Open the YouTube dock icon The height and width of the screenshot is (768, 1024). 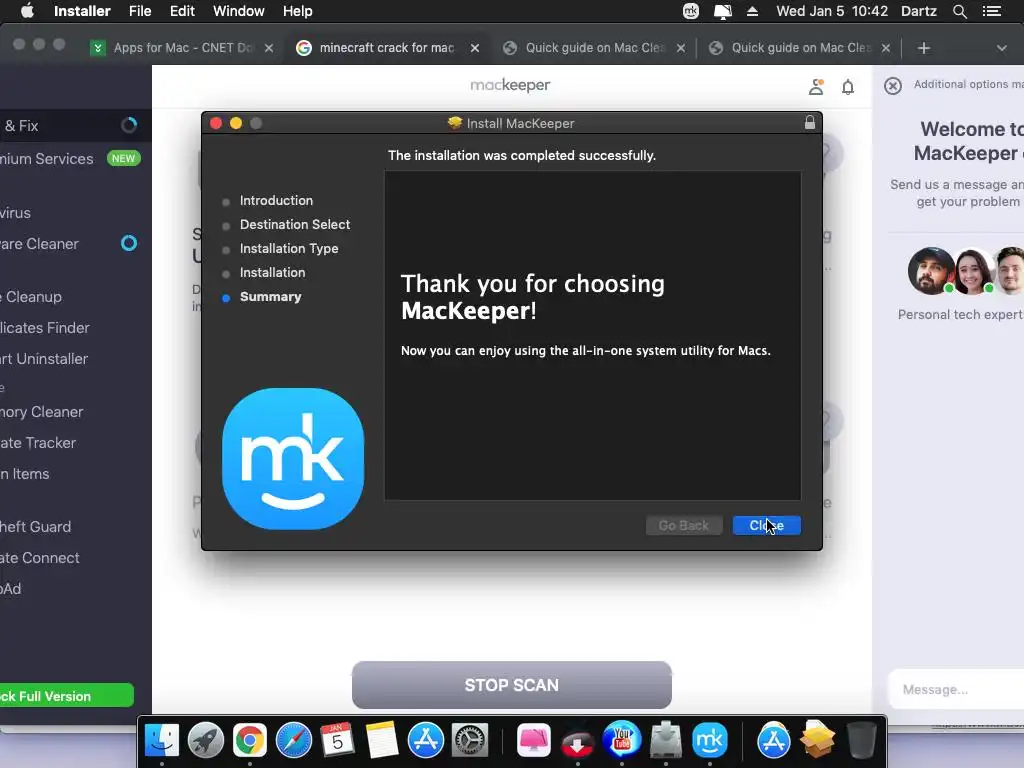pyautogui.click(x=622, y=739)
